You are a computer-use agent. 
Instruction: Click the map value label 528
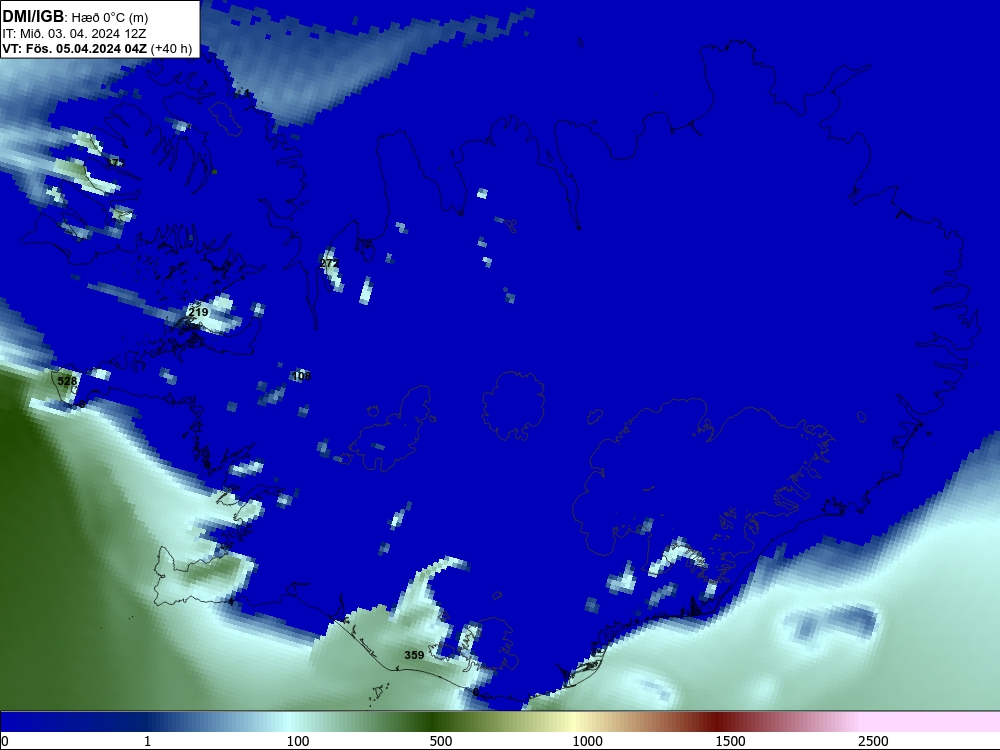coord(67,381)
